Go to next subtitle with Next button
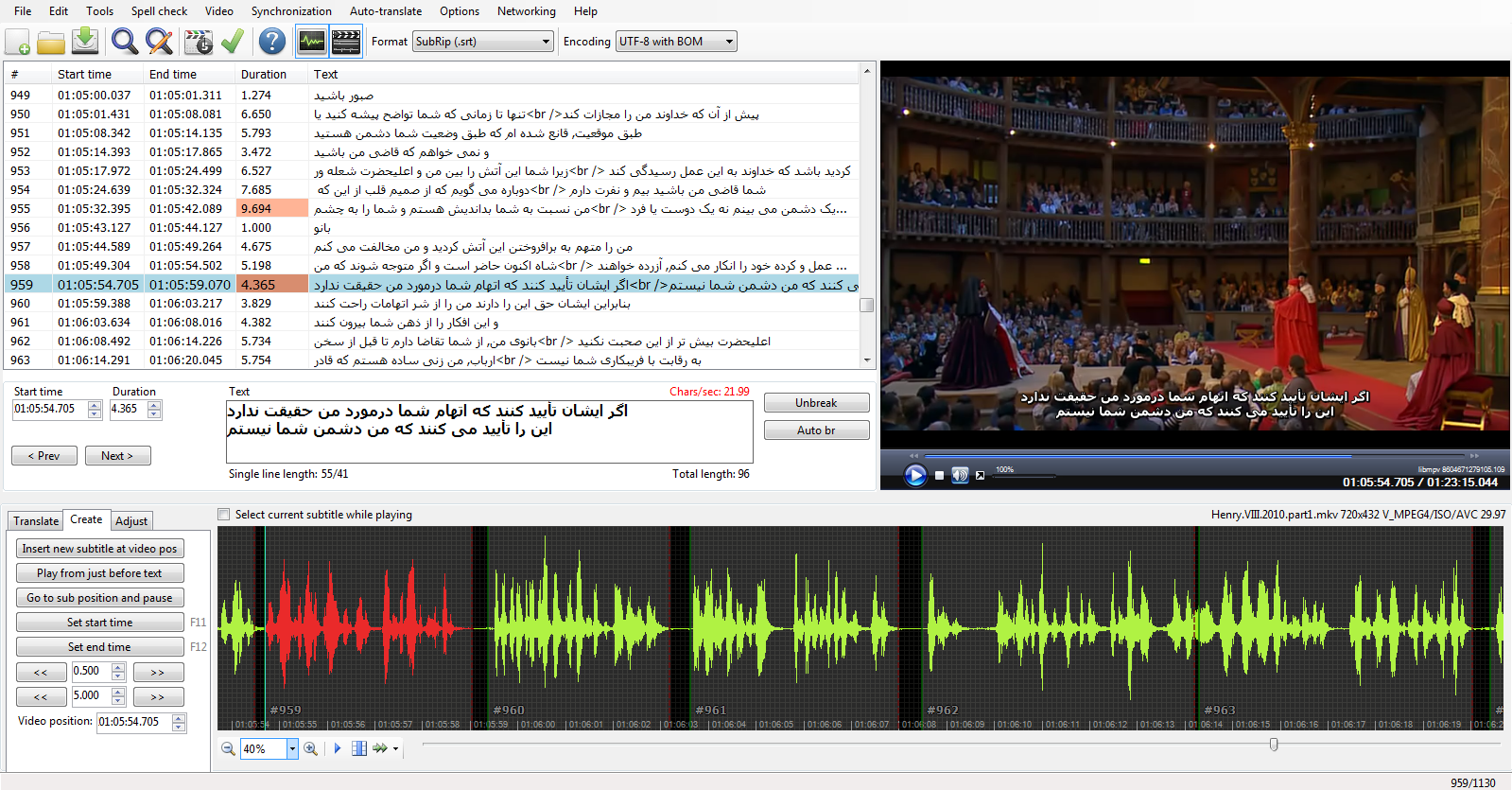Viewport: 1512px width, 790px height. coord(117,456)
